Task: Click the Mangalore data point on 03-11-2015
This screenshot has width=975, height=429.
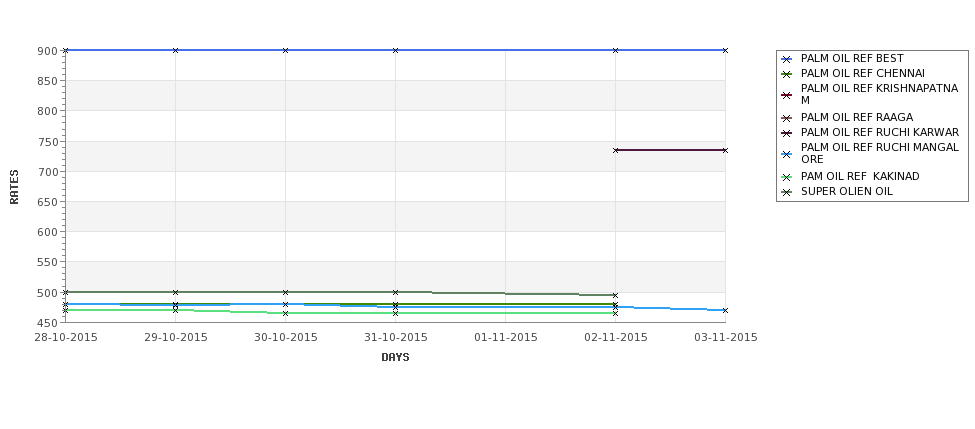Action: click(x=725, y=310)
